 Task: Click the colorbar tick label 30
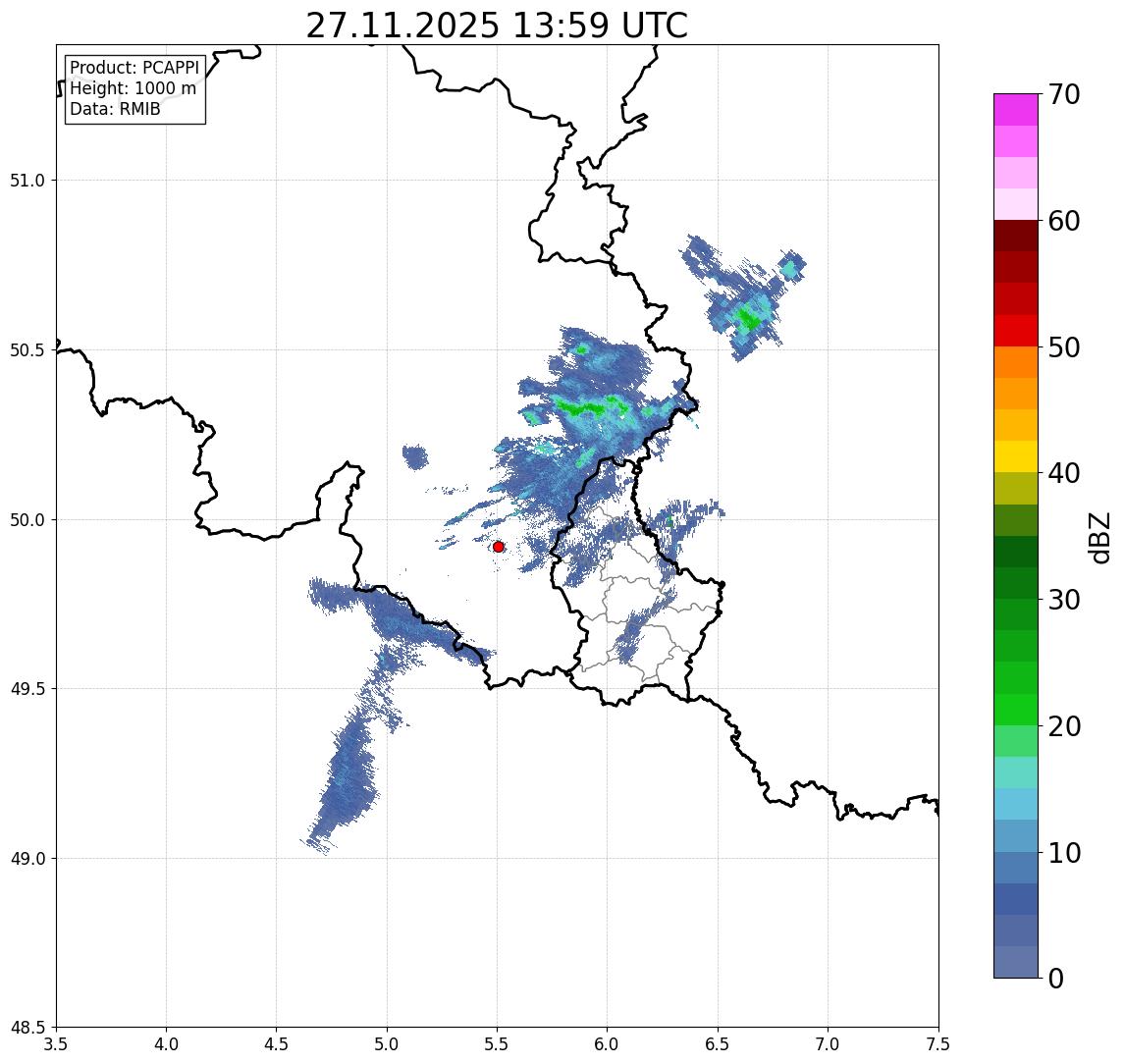point(1064,600)
